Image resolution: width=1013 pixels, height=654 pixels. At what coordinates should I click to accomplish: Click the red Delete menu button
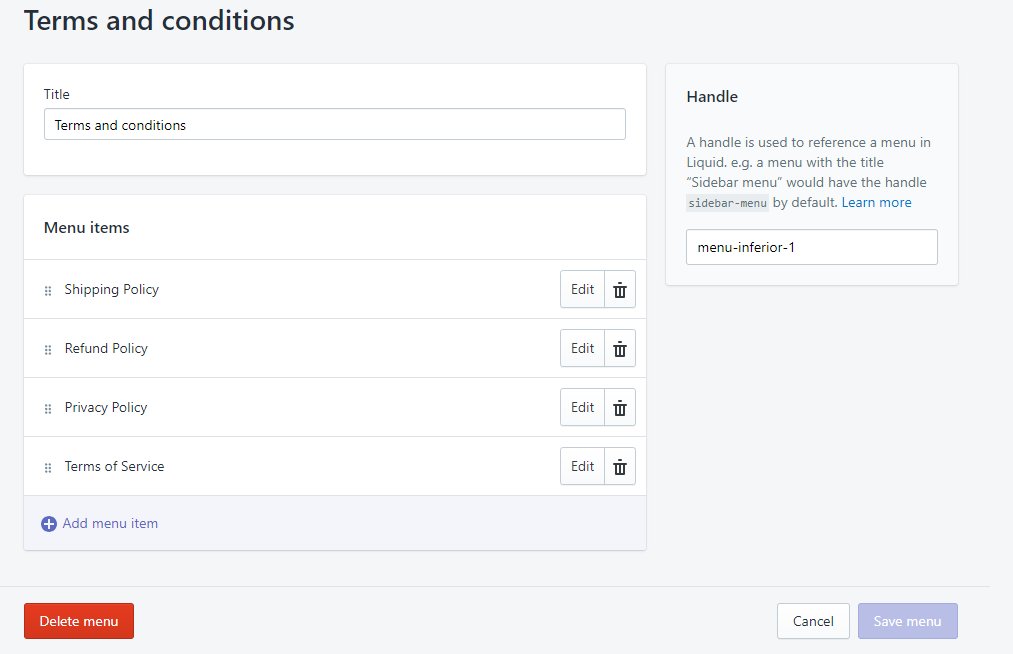tap(79, 621)
